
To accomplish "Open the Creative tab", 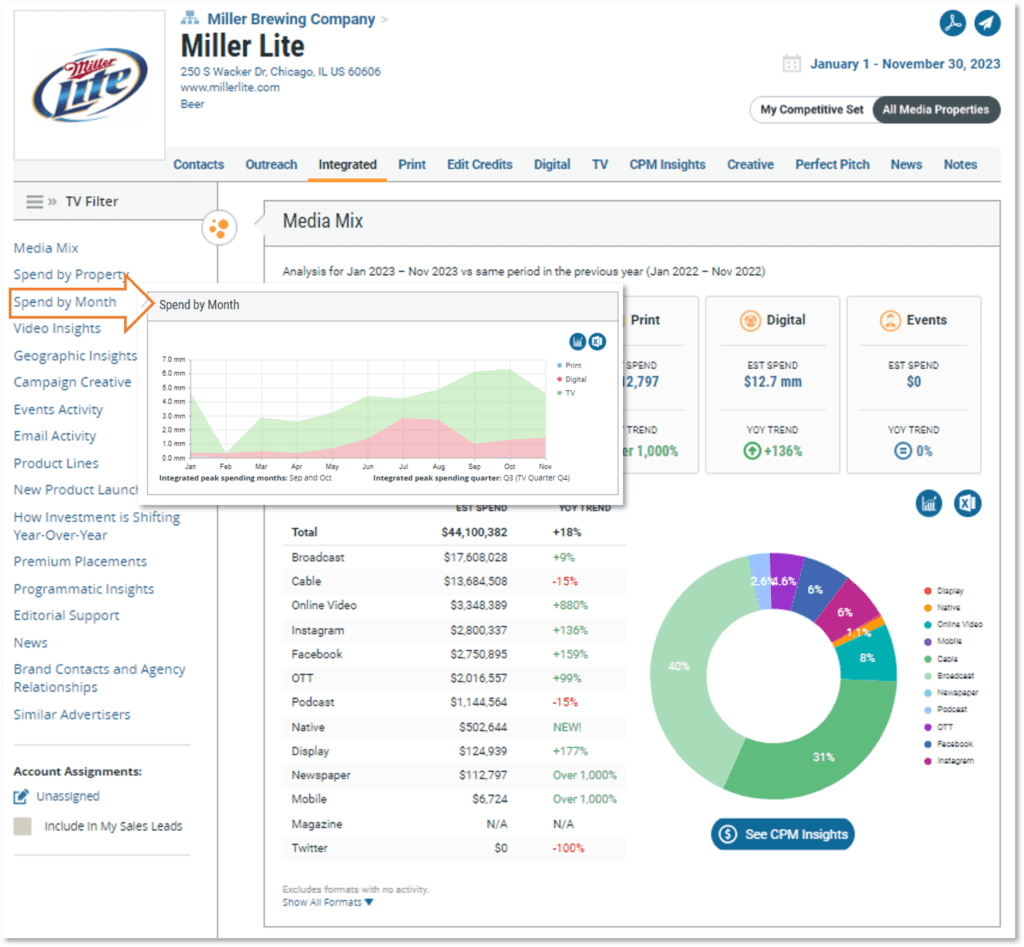I will coord(750,165).
